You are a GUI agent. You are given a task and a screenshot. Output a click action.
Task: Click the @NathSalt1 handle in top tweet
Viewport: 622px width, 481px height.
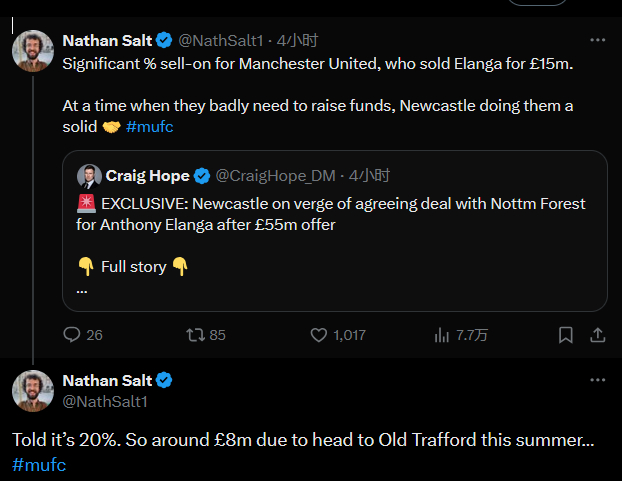pos(221,40)
